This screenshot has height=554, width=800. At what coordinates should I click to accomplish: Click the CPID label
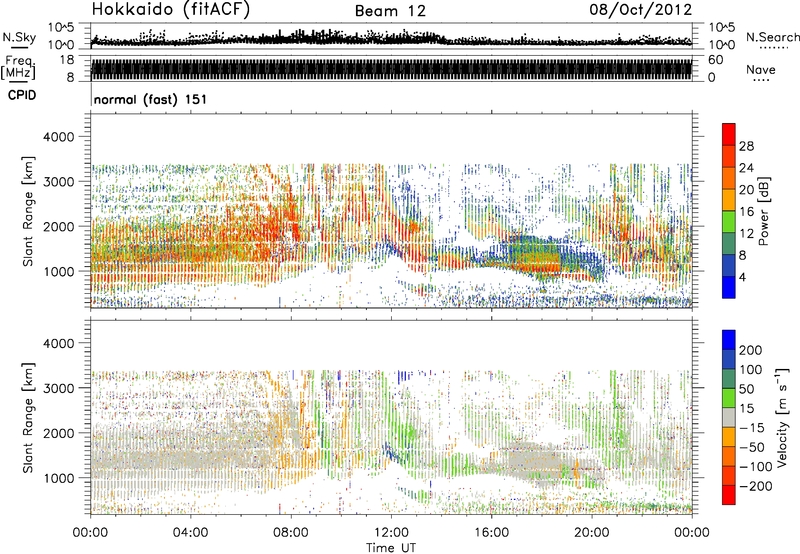point(22,95)
